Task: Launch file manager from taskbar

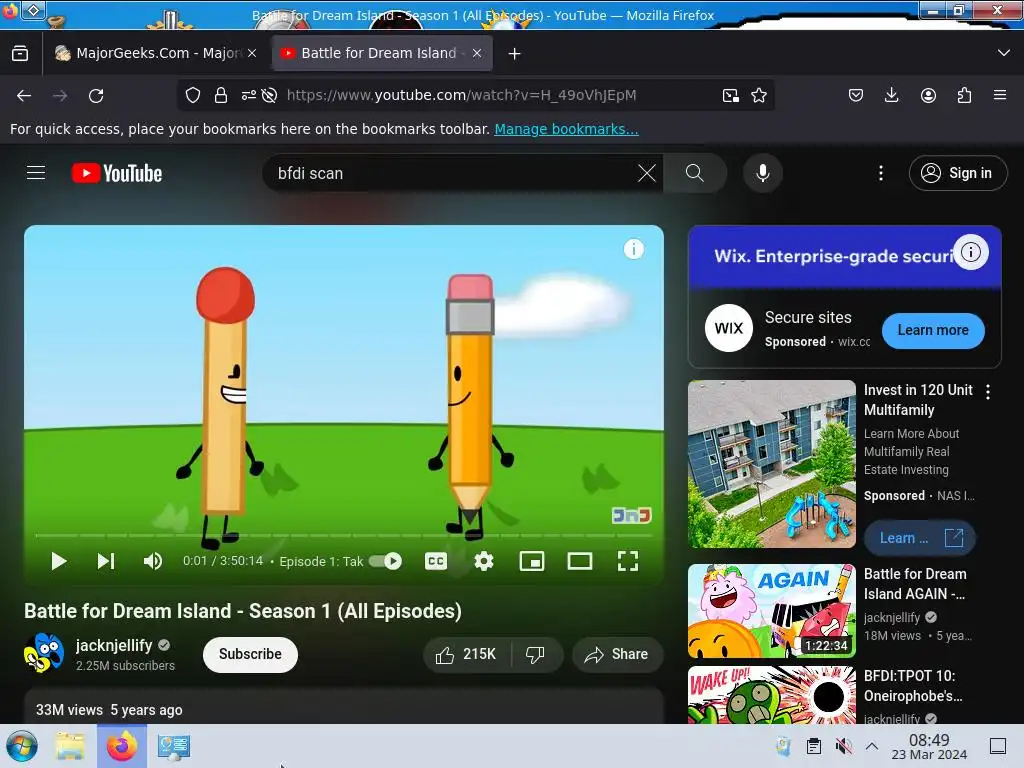Action: [70, 746]
